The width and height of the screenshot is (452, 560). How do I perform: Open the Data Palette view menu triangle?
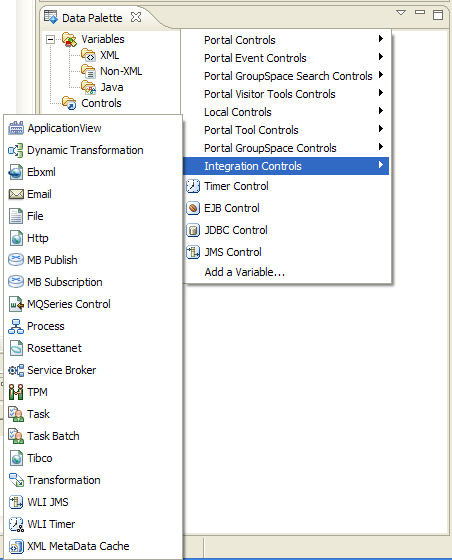(401, 13)
